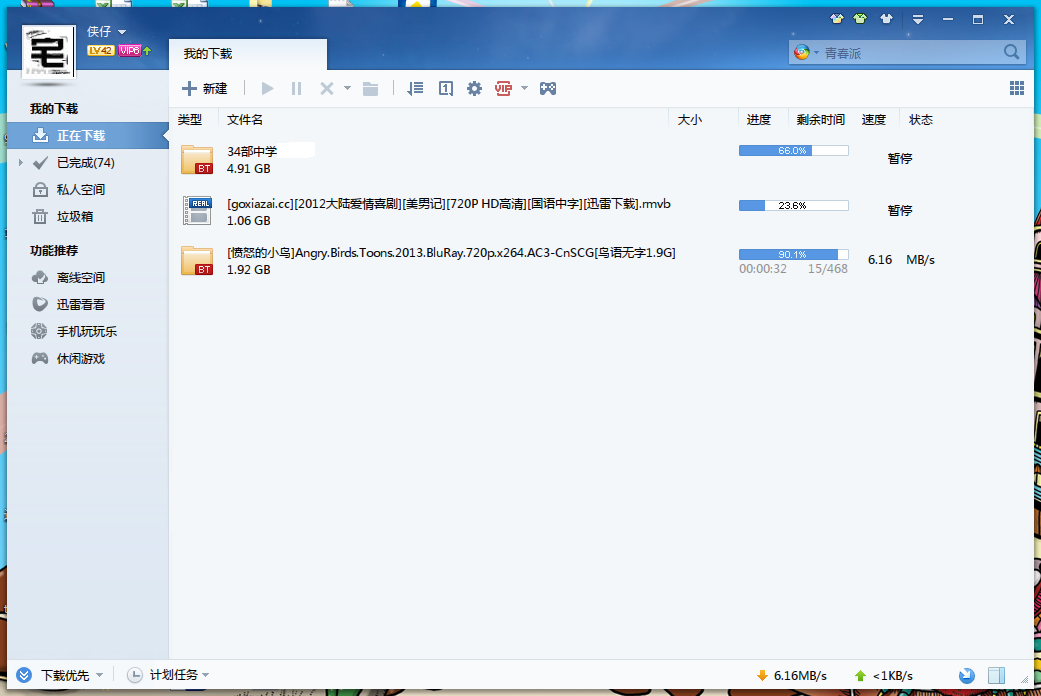
Task: Expand the 已完成 tree arrow
Action: click(21, 163)
